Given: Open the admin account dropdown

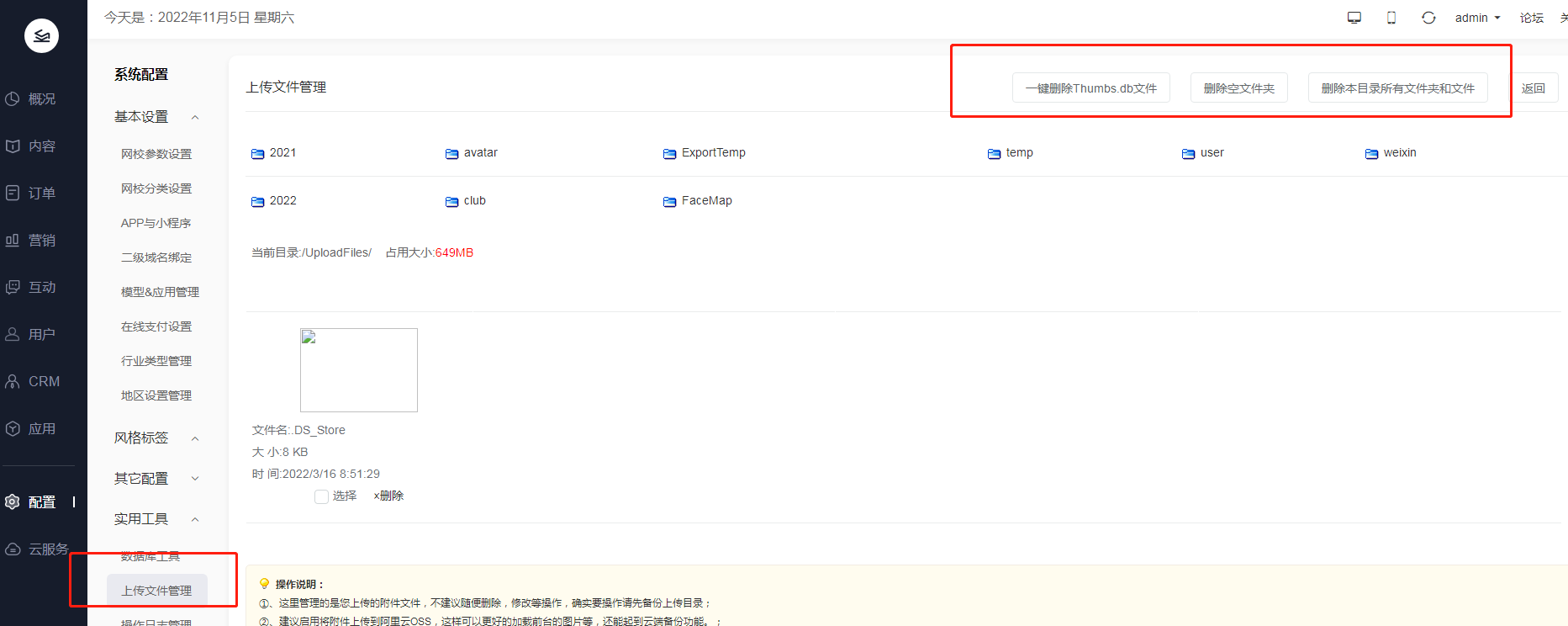Looking at the screenshot, I should 1477,18.
